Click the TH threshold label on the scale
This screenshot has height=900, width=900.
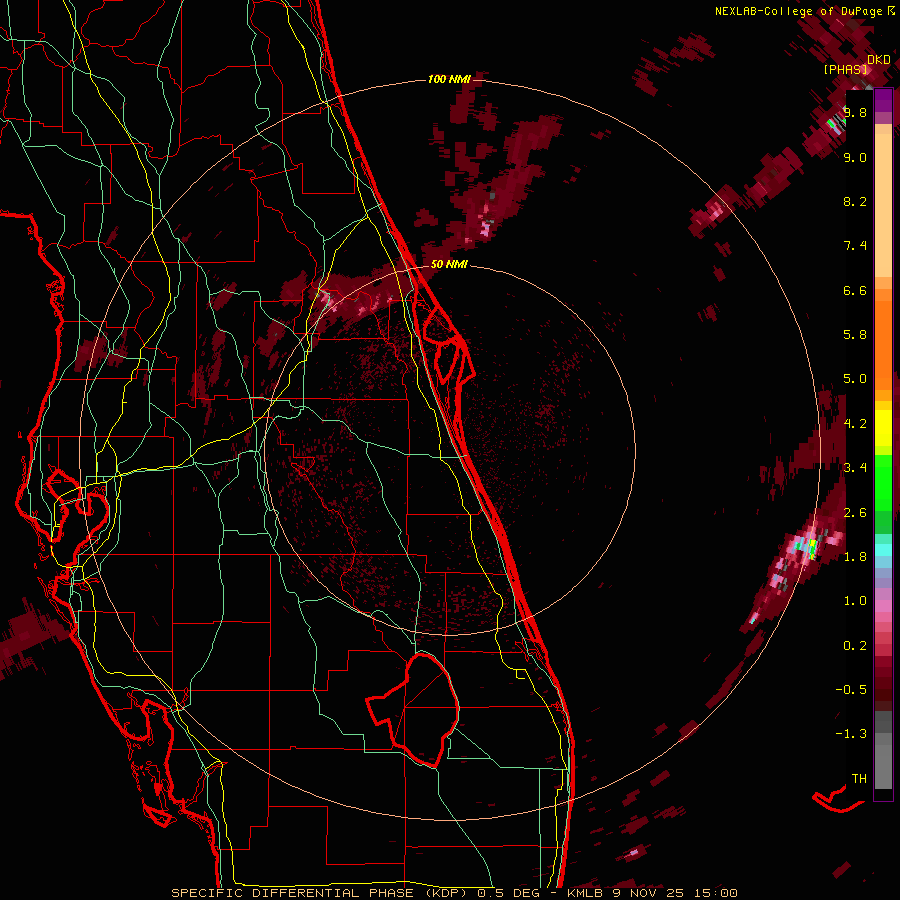(x=859, y=779)
